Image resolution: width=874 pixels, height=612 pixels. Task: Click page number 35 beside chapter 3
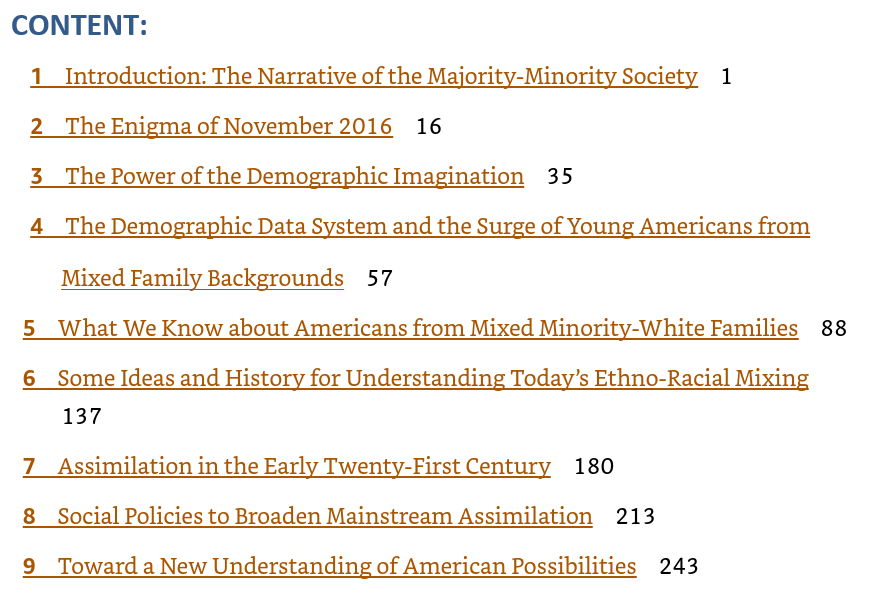pos(560,177)
